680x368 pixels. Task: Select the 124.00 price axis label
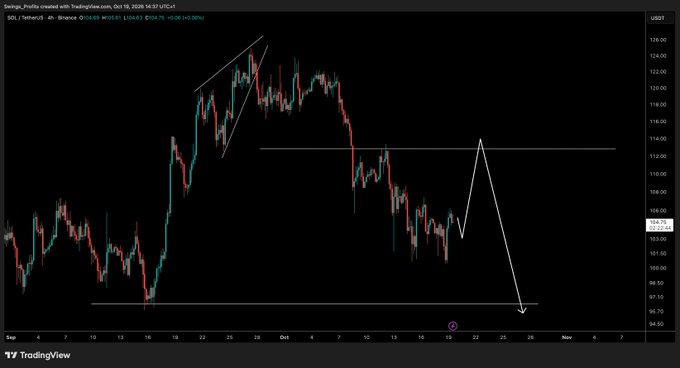(x=658, y=56)
